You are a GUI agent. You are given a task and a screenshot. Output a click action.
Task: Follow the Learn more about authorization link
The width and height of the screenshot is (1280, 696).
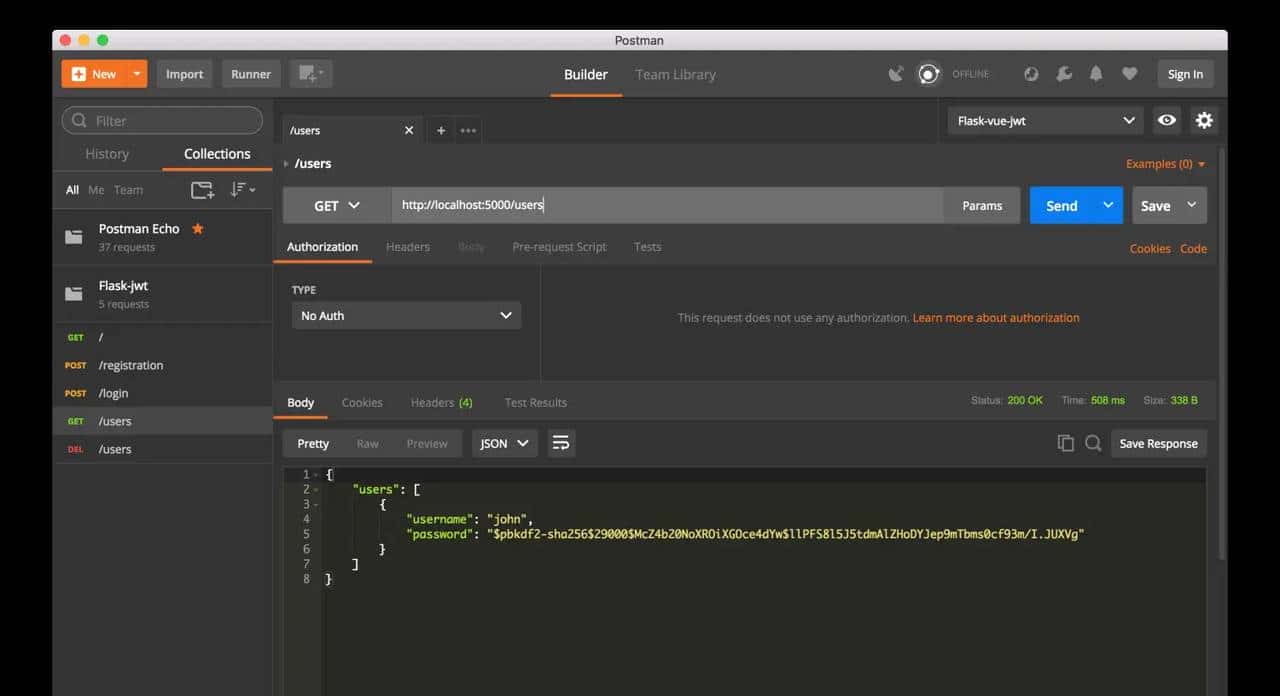(996, 318)
